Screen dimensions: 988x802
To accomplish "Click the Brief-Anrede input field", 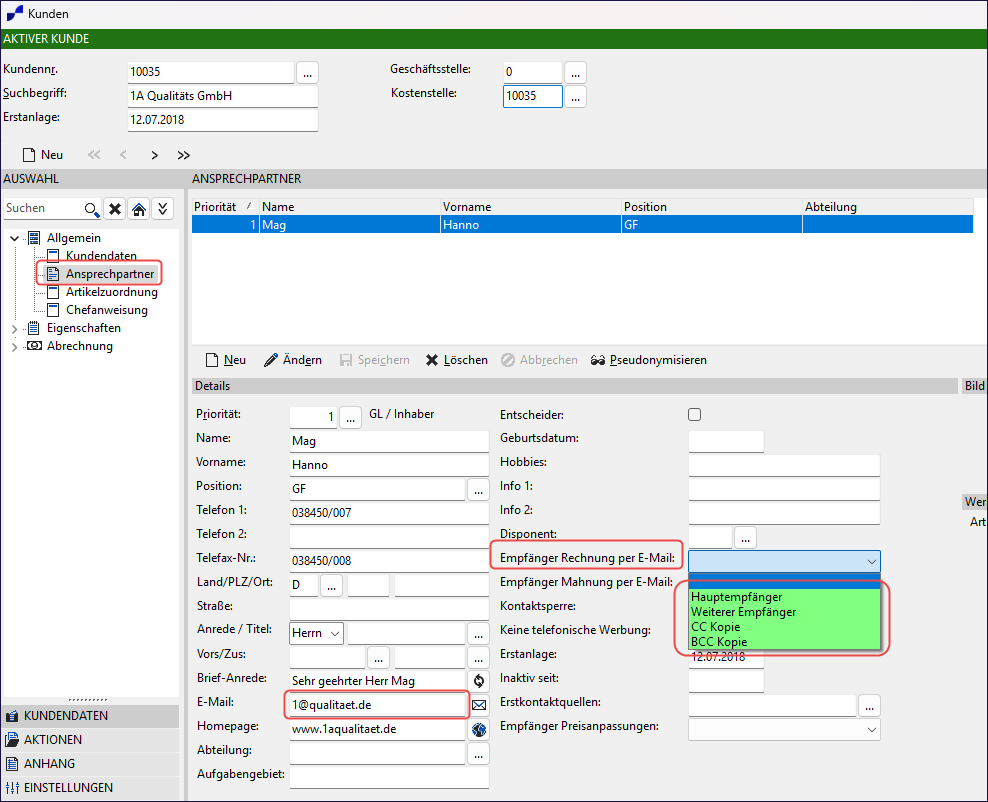I will [x=377, y=681].
